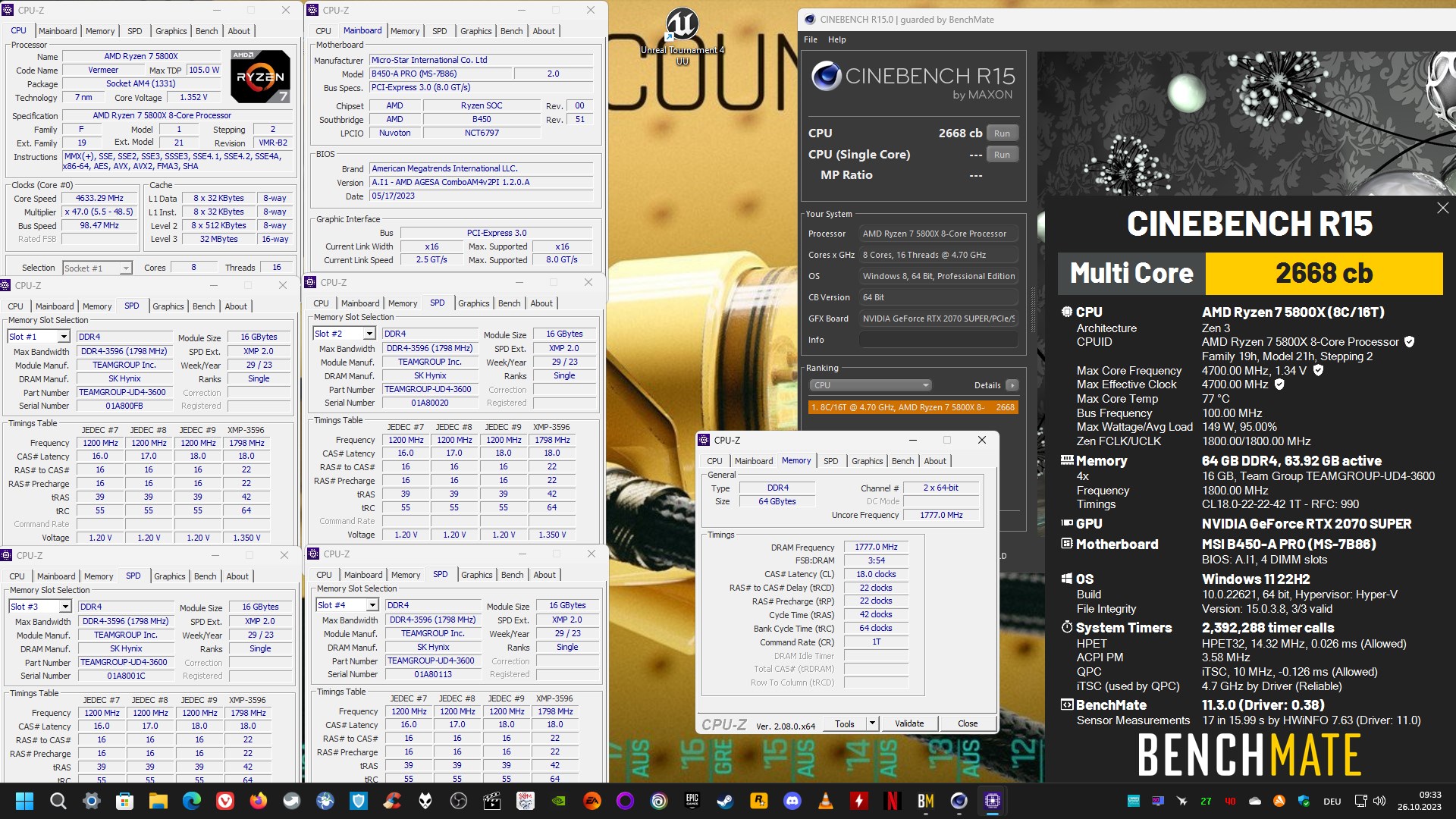Select About tab in CPU-Z Memory window

tap(934, 461)
